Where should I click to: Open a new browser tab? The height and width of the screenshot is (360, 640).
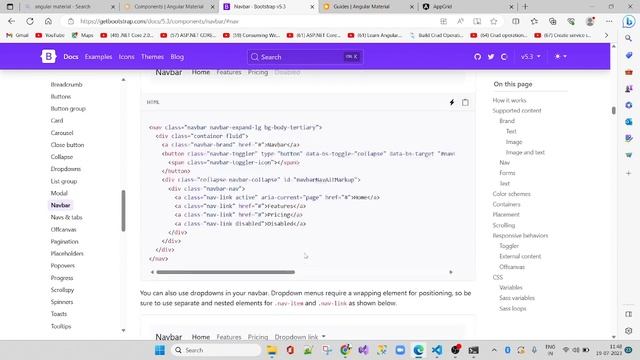pos(525,7)
